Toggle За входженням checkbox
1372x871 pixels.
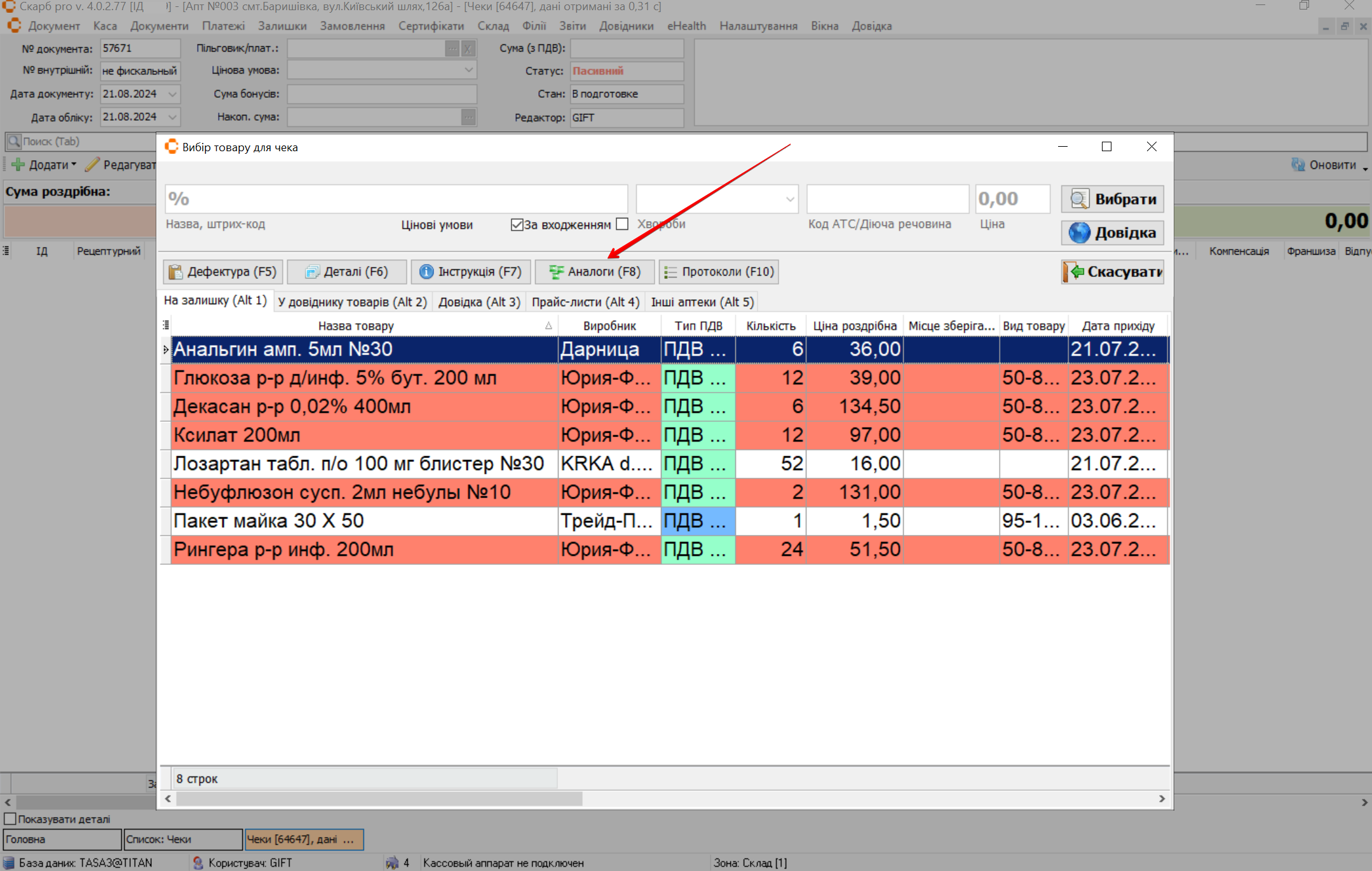point(517,224)
